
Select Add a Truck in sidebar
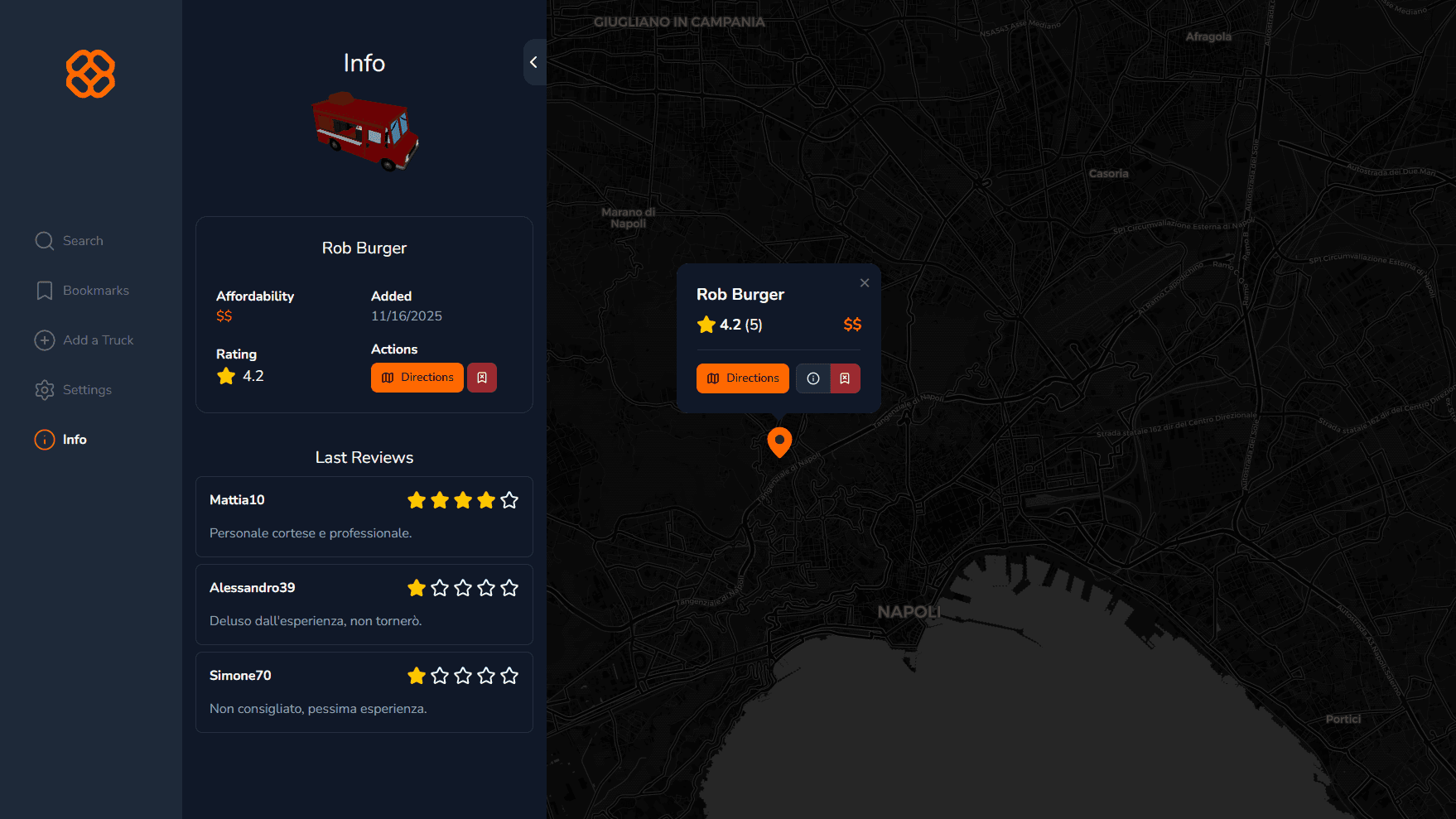[84, 340]
